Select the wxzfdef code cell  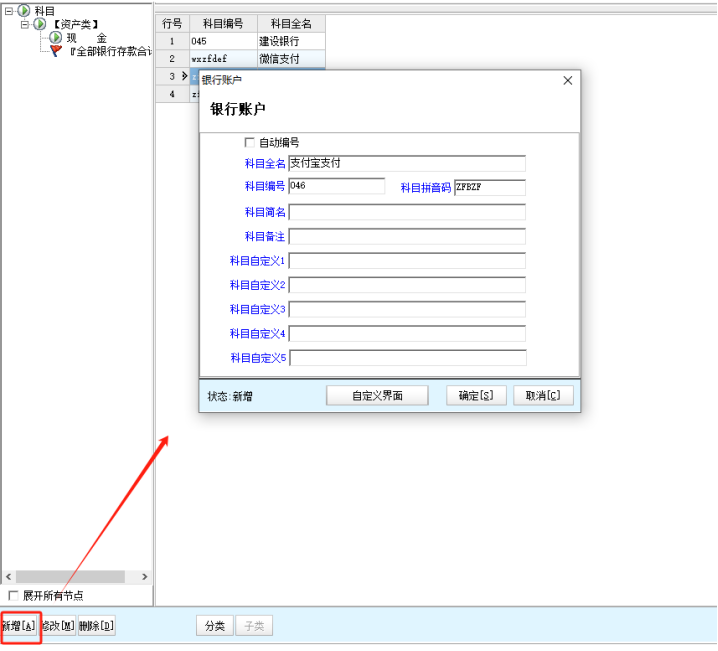[x=223, y=59]
